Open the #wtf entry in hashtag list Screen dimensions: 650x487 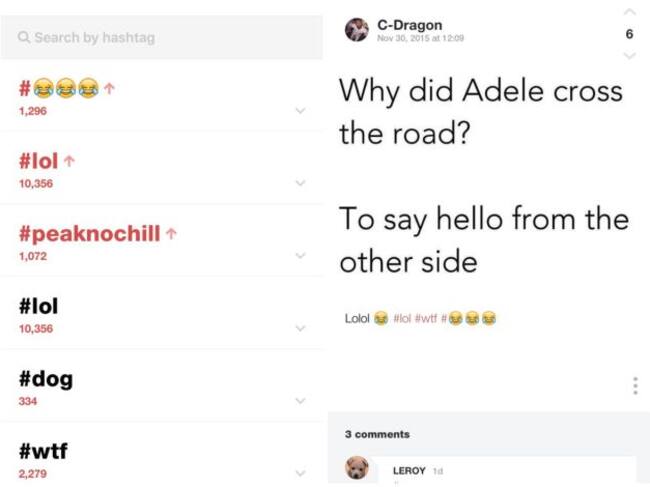(x=45, y=452)
